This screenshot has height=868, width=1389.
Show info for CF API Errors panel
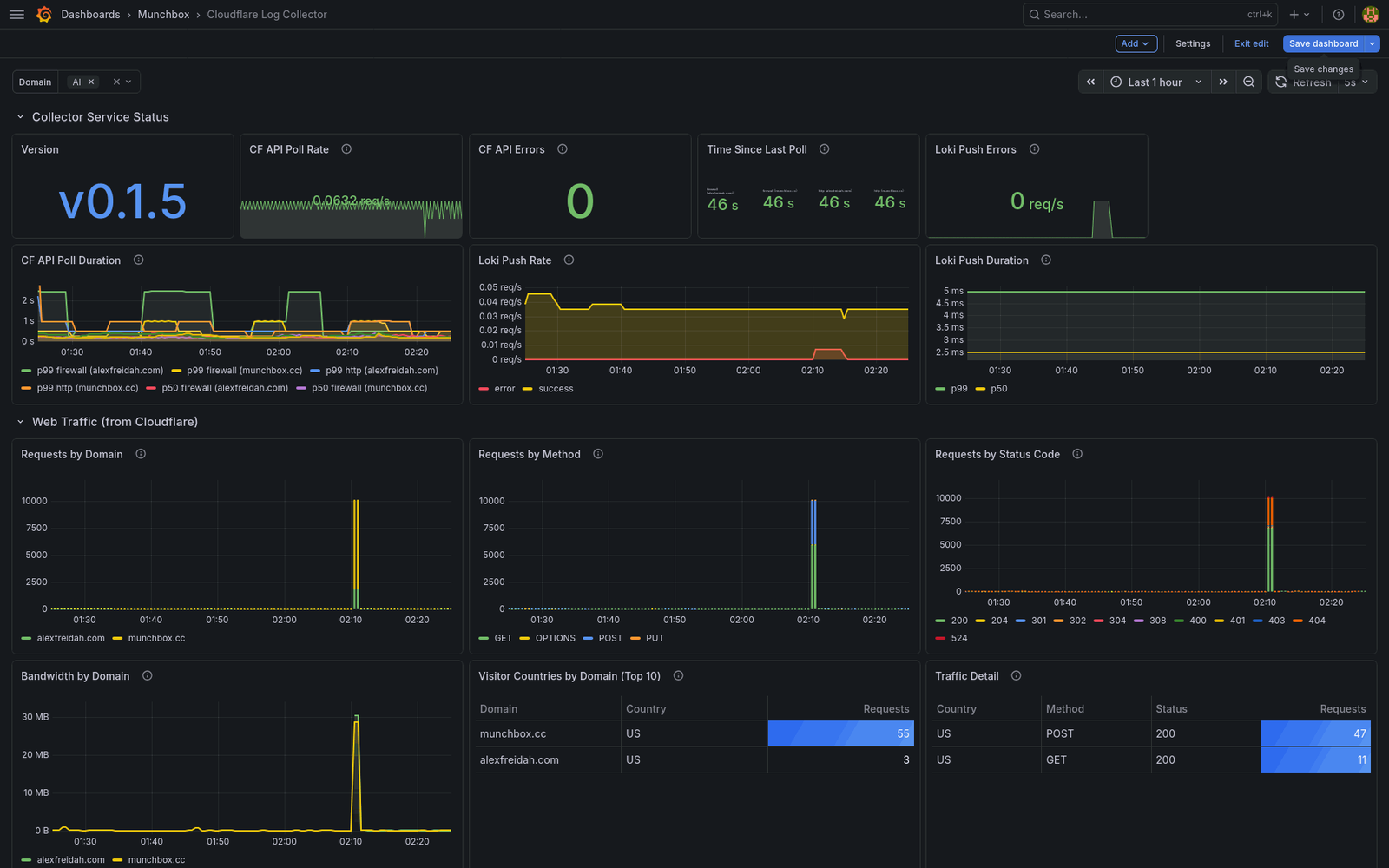tap(563, 149)
